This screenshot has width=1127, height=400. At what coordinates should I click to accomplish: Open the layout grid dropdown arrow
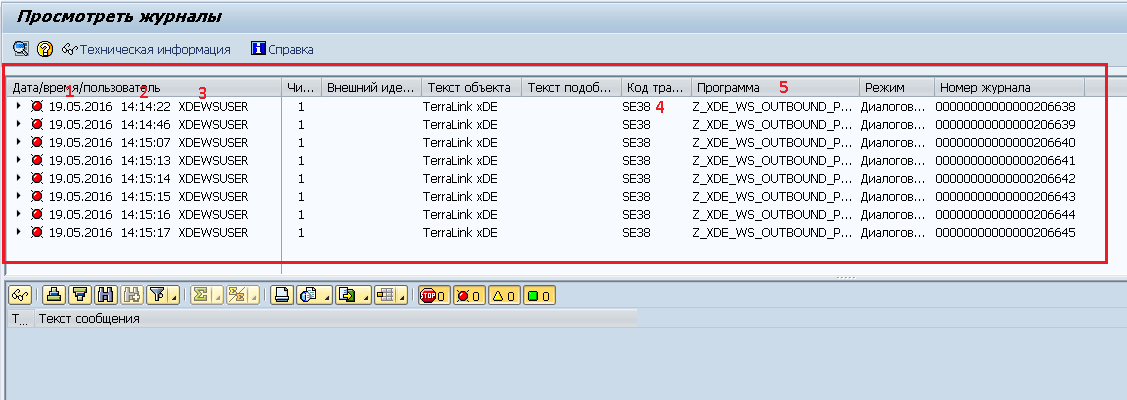(401, 295)
